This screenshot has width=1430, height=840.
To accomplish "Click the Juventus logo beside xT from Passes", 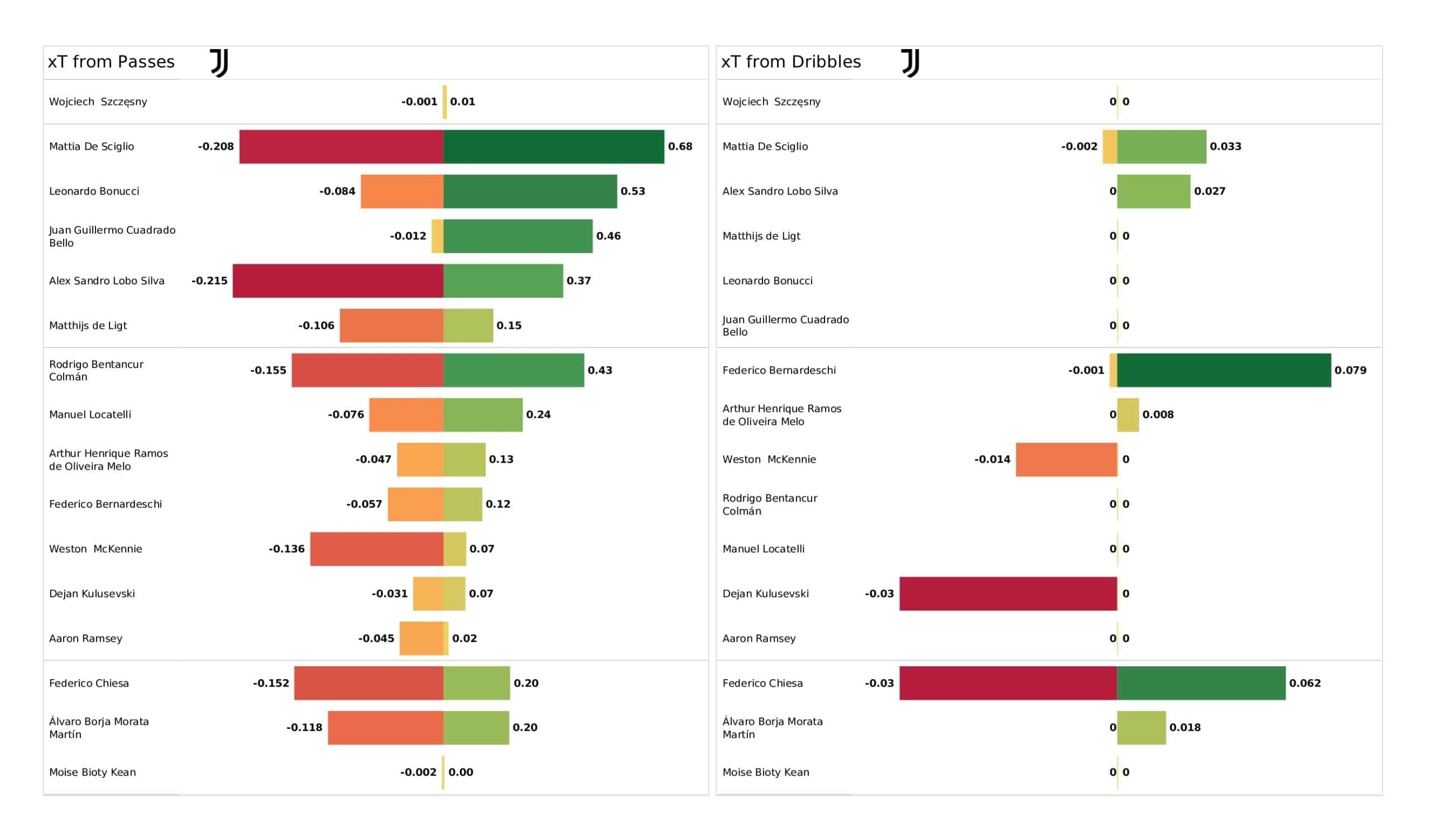I will (x=219, y=63).
